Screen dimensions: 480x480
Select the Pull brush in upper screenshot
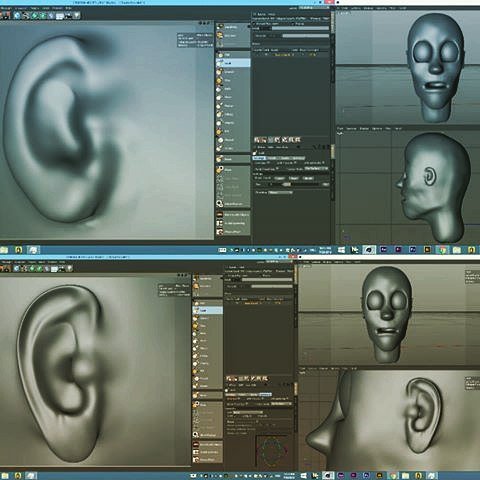pos(233,55)
